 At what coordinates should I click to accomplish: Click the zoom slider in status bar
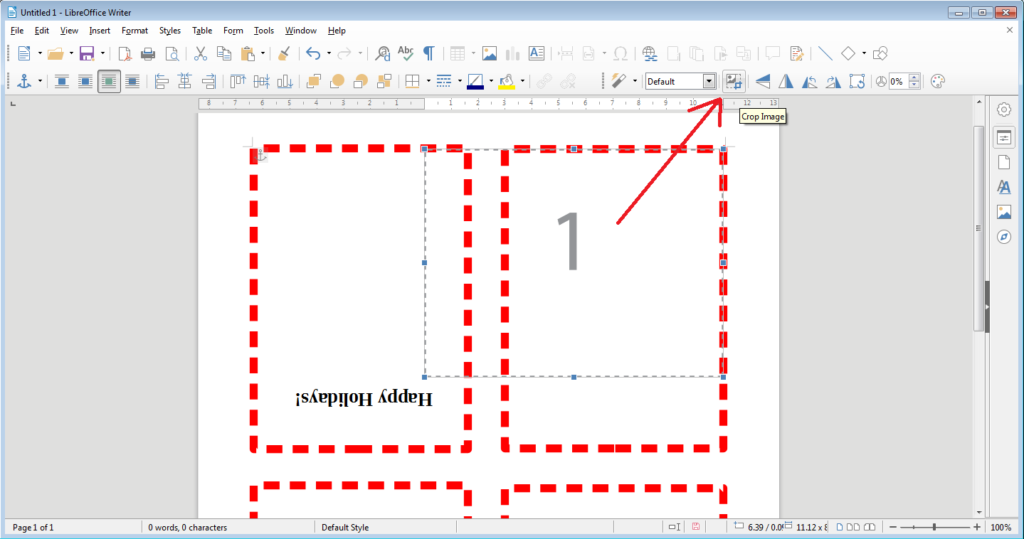[933, 527]
